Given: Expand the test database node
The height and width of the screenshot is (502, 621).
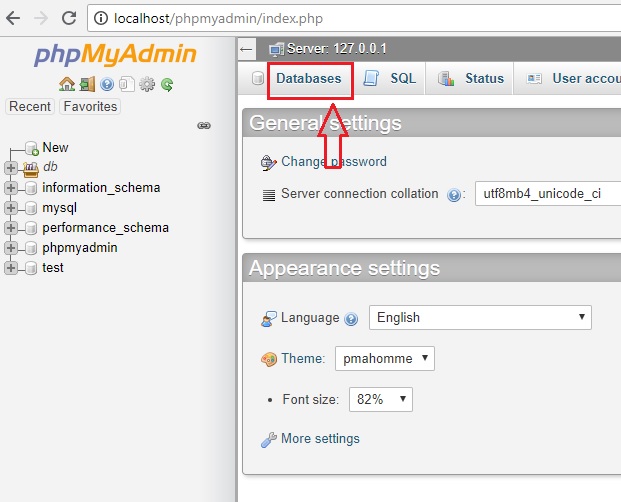Looking at the screenshot, I should 11,268.
